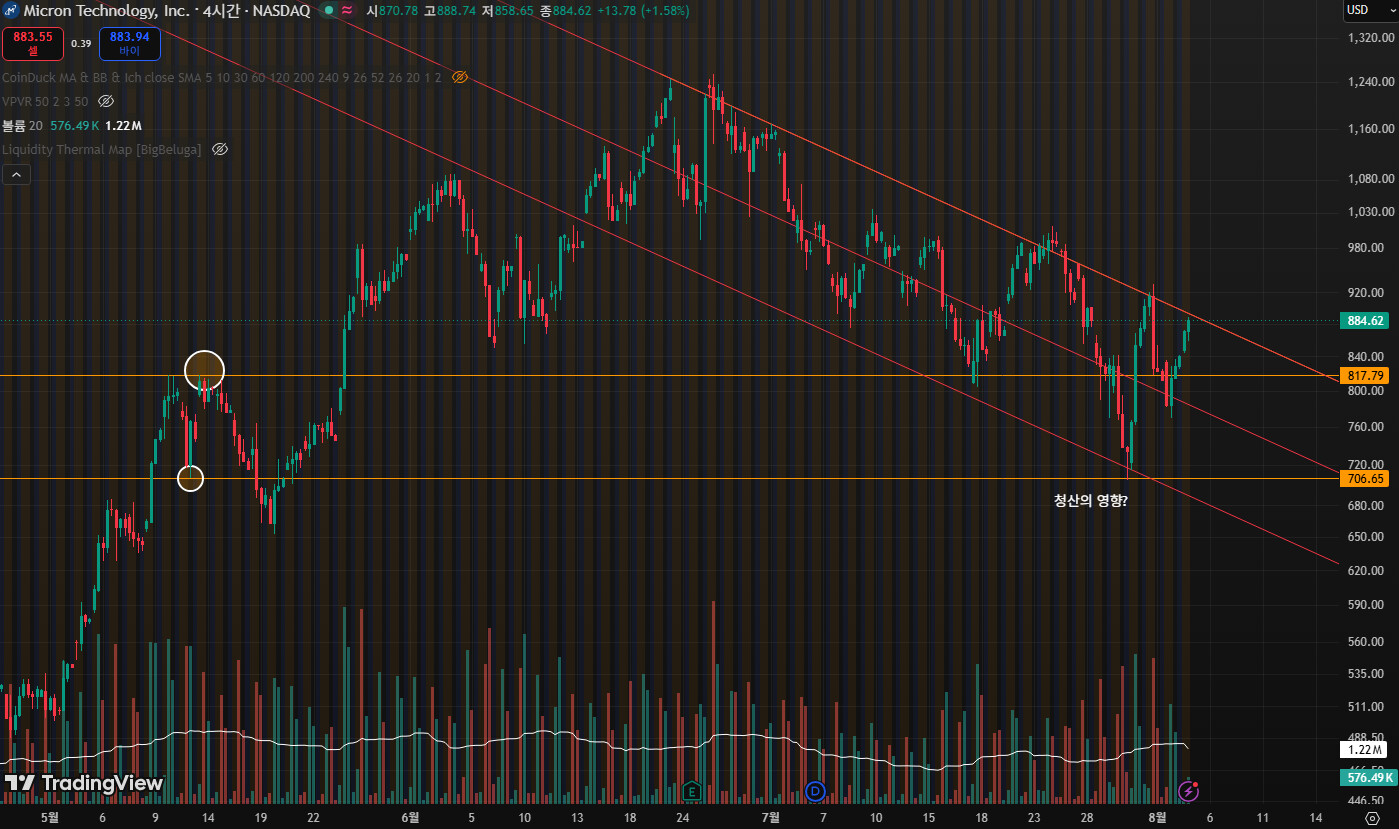This screenshot has width=1399, height=829.
Task: Click the red 883.55 sell button
Action: pos(33,43)
